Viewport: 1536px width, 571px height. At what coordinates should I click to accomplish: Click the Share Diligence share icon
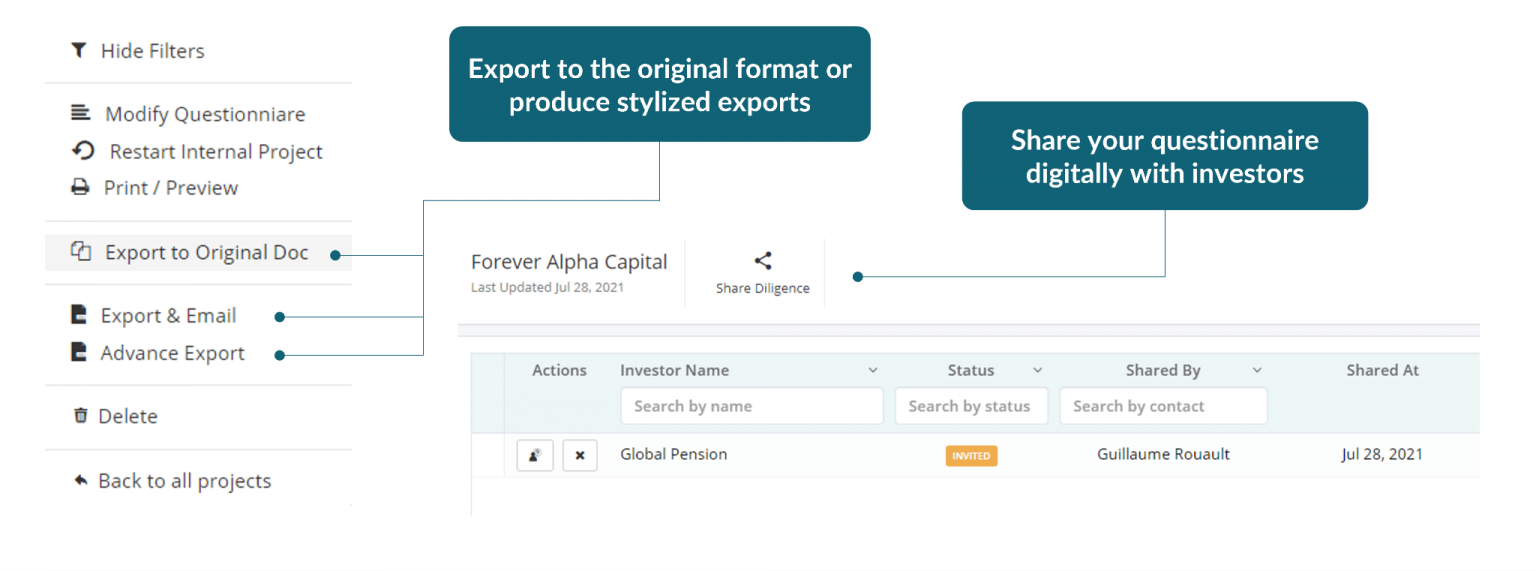point(763,261)
